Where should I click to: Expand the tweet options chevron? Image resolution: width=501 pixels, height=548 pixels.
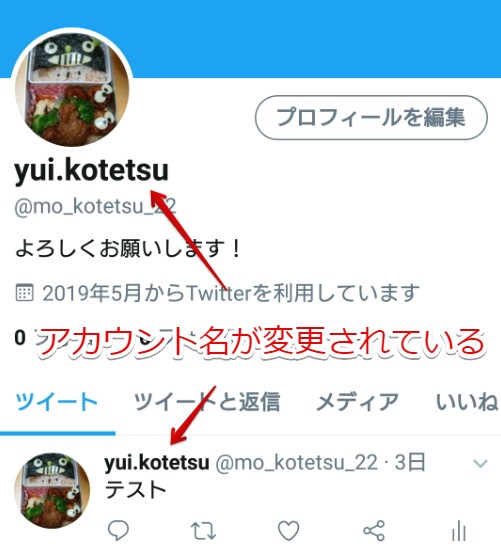pos(480,463)
